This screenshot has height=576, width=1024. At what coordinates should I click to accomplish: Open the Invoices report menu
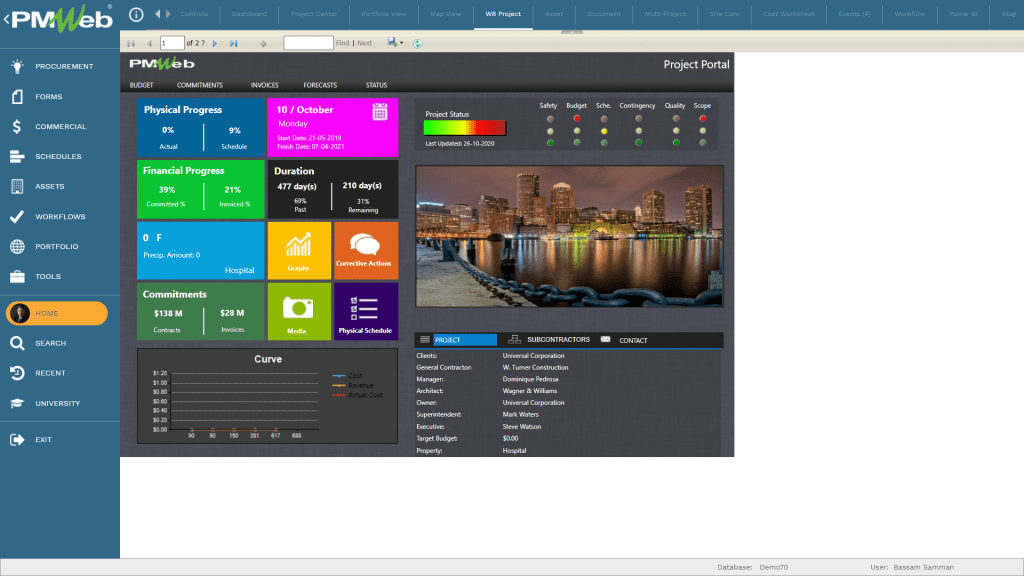pyautogui.click(x=264, y=85)
